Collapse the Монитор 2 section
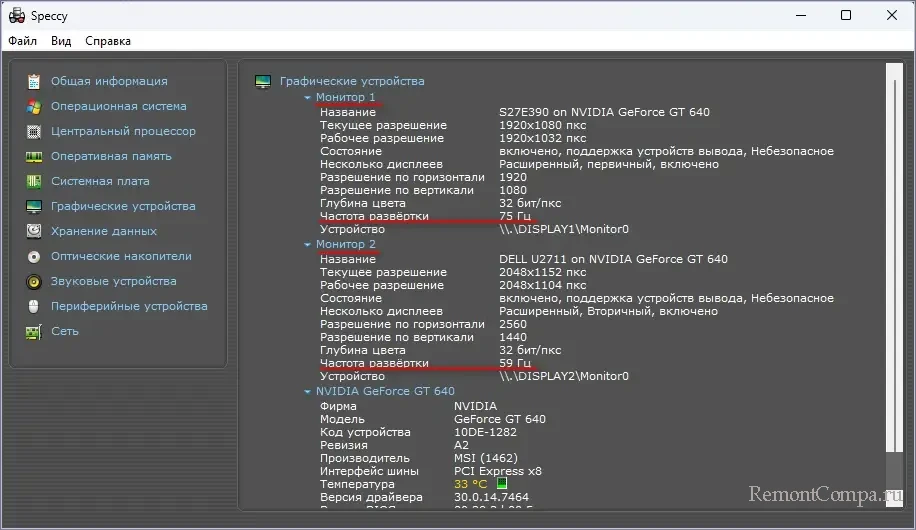 tap(308, 244)
